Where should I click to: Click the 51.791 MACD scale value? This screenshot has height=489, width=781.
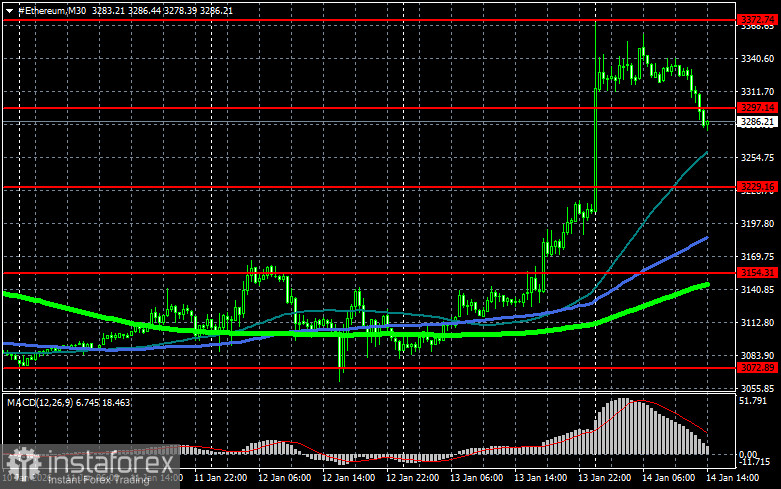[x=753, y=401]
